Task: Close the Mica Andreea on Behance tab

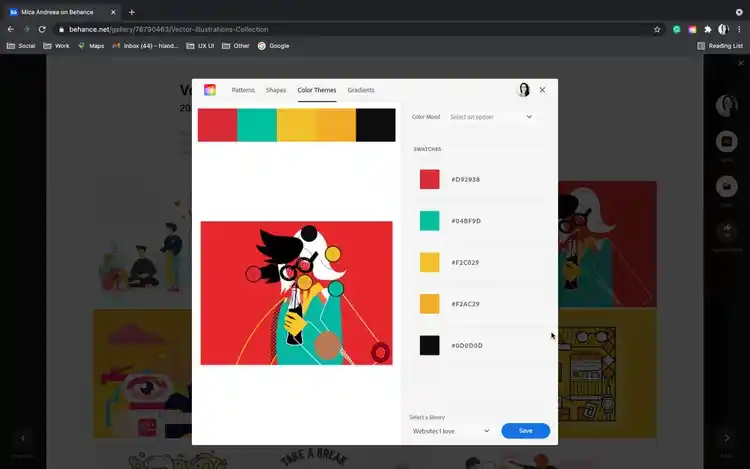Action: click(113, 12)
